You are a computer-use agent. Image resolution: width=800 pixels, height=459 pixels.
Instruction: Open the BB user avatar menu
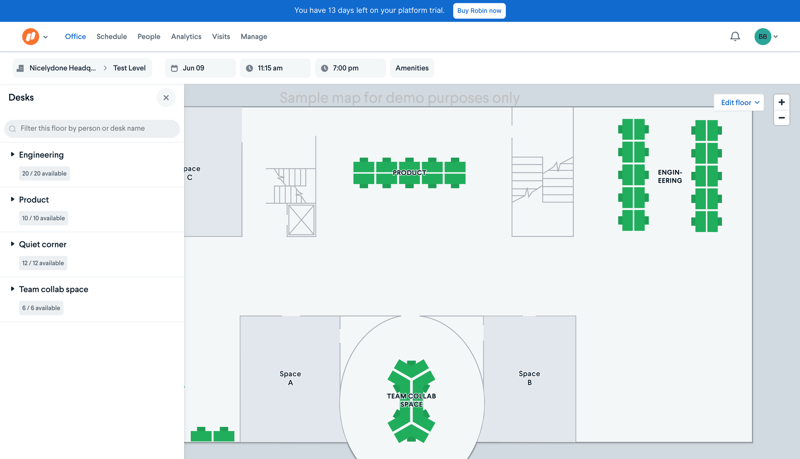point(762,37)
